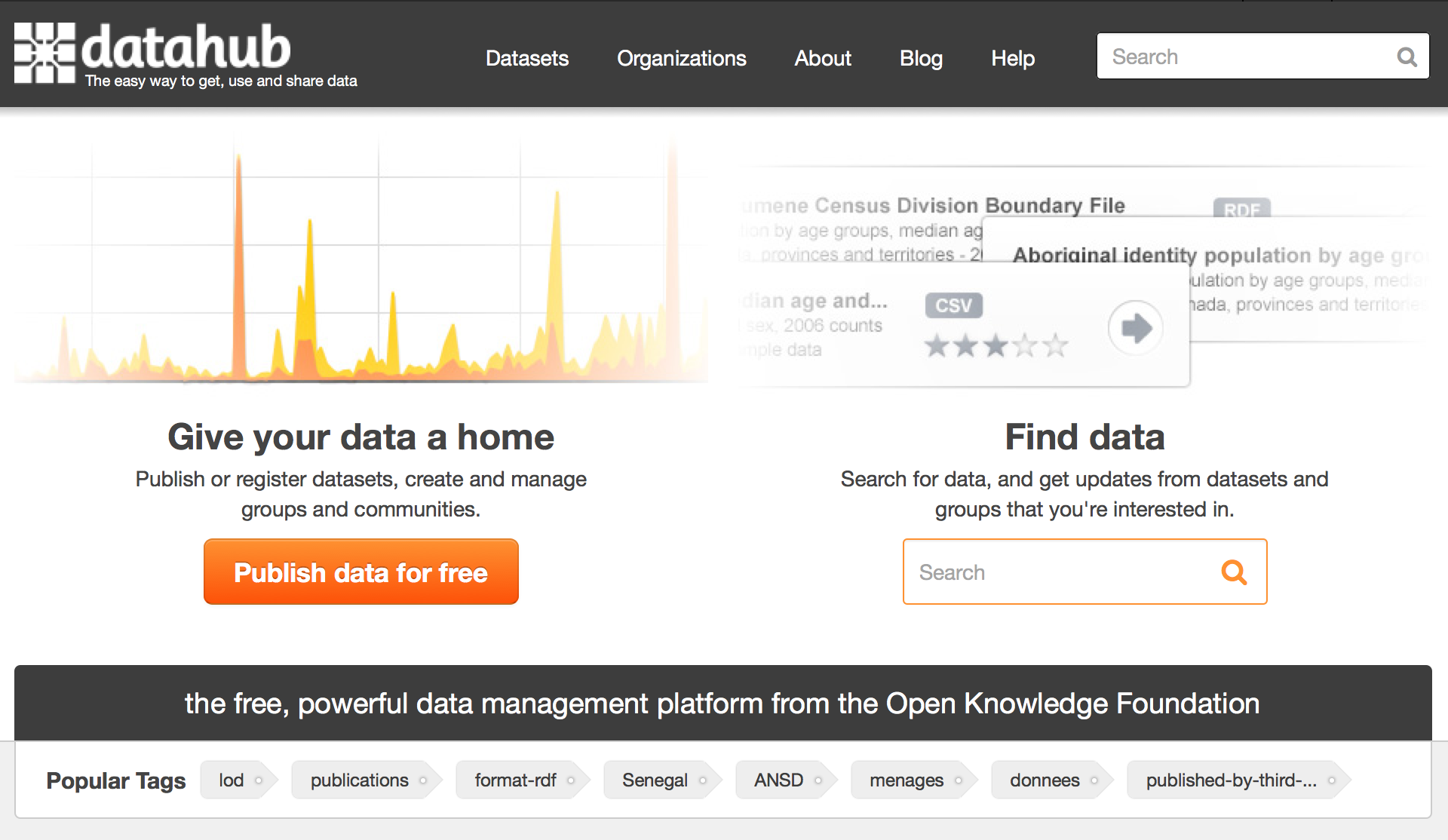
Task: Open the Datasets menu item
Action: click(527, 58)
